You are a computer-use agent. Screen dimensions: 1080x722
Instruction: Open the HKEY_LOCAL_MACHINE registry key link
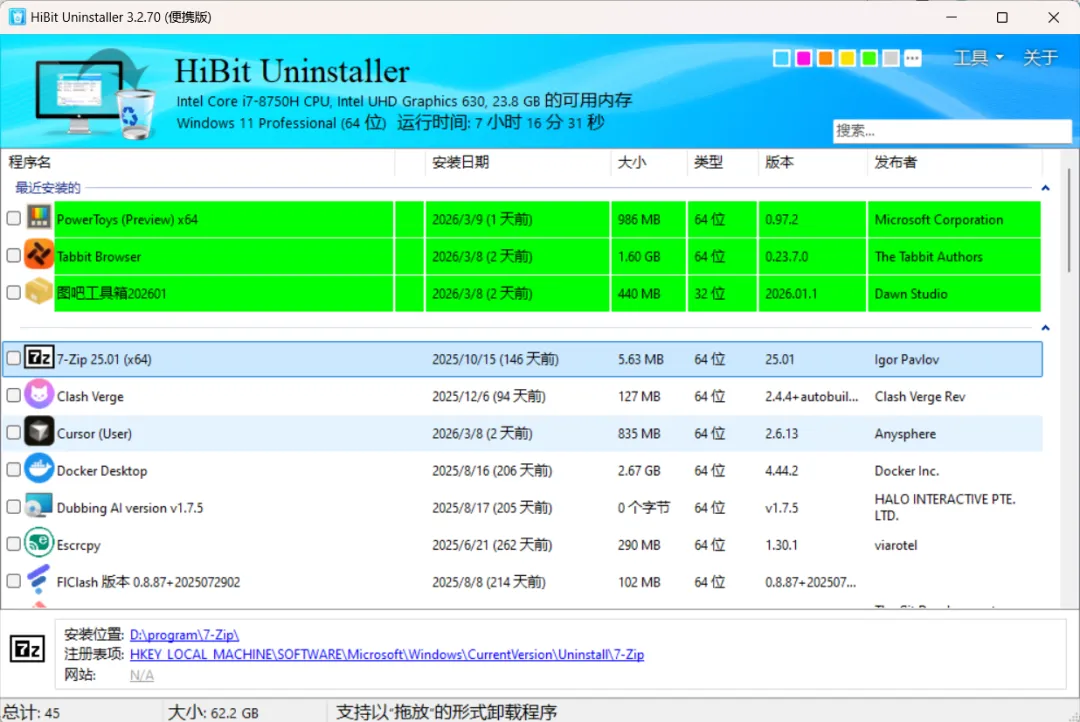click(x=386, y=654)
